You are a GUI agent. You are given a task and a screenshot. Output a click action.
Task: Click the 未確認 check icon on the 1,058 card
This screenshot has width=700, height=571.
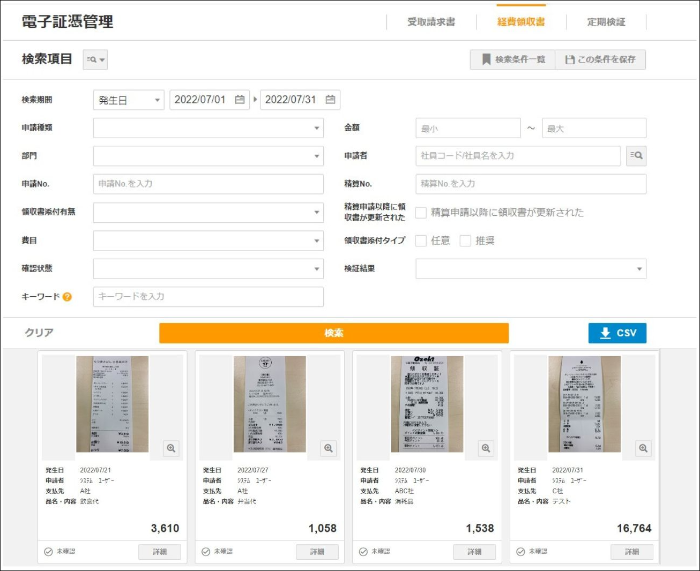[x=206, y=552]
